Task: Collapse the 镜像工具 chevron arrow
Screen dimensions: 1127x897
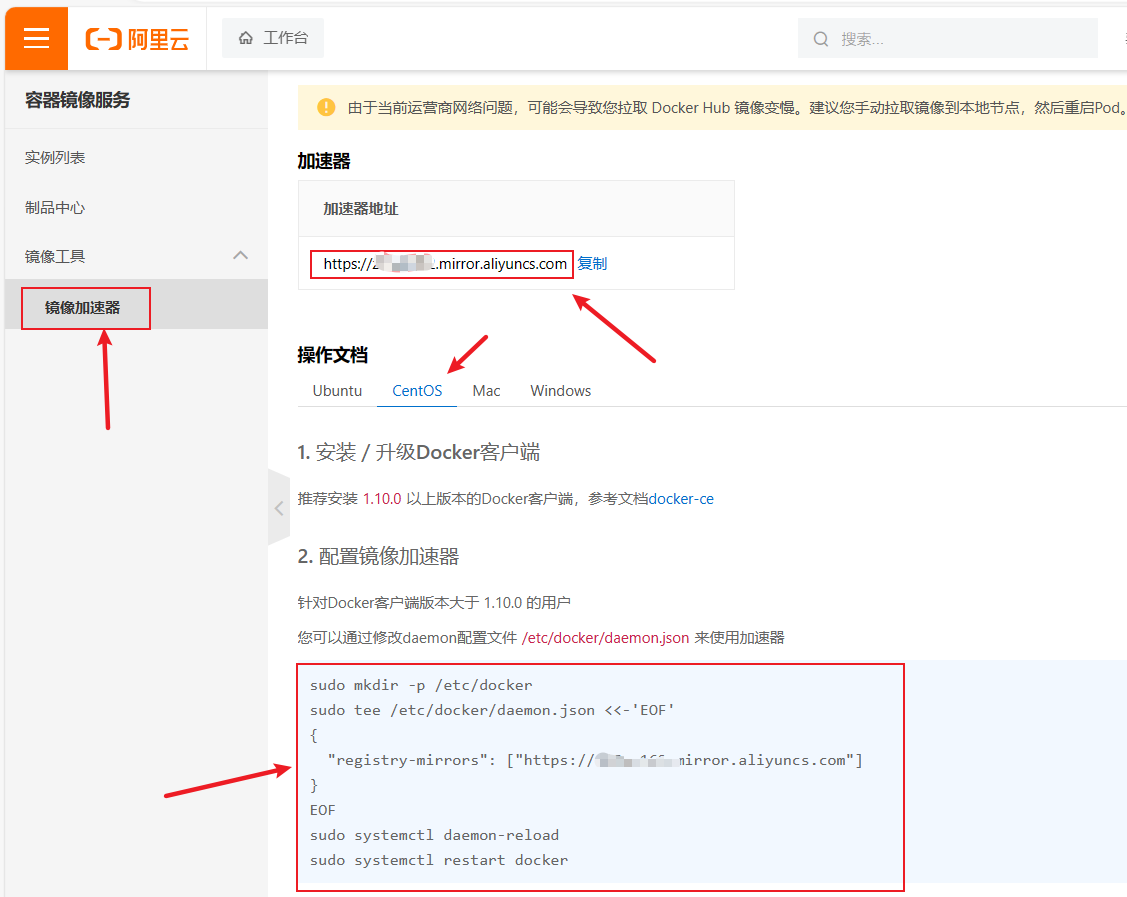Action: 241,255
